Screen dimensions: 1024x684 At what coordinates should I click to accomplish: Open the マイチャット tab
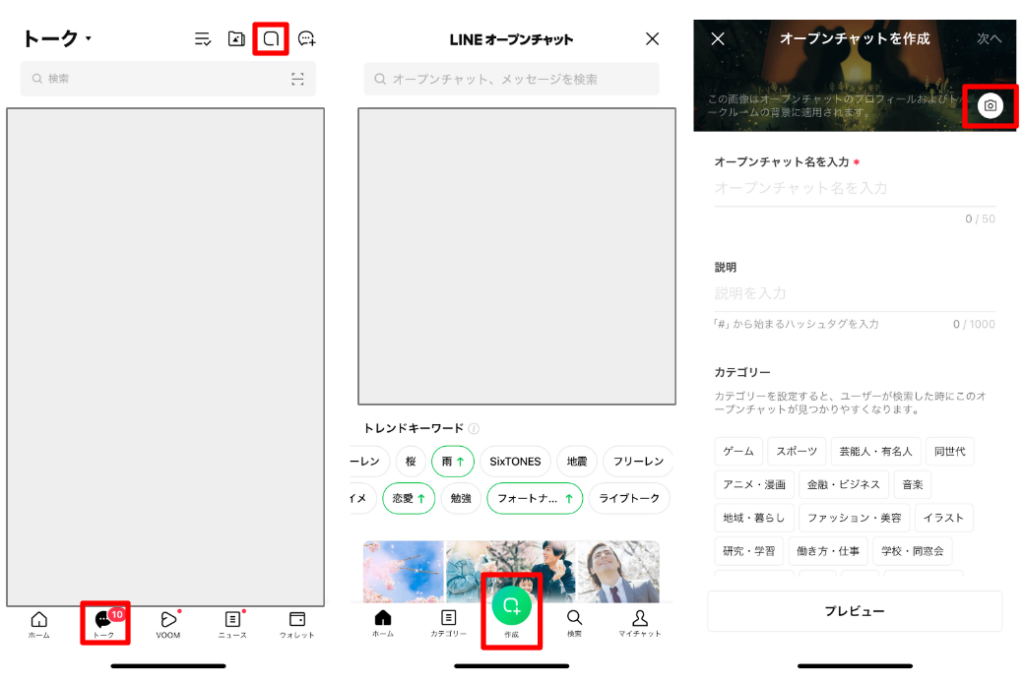click(640, 624)
